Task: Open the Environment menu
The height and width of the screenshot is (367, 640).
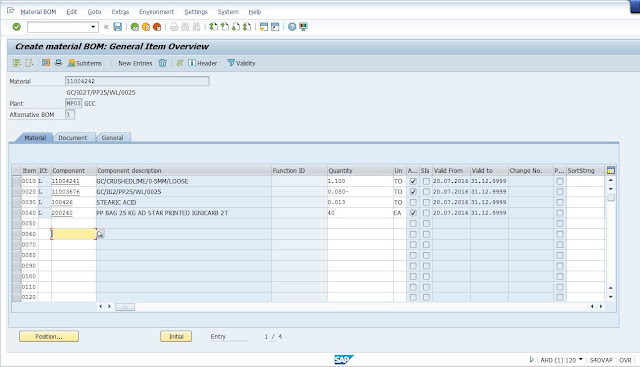Action: pyautogui.click(x=156, y=12)
